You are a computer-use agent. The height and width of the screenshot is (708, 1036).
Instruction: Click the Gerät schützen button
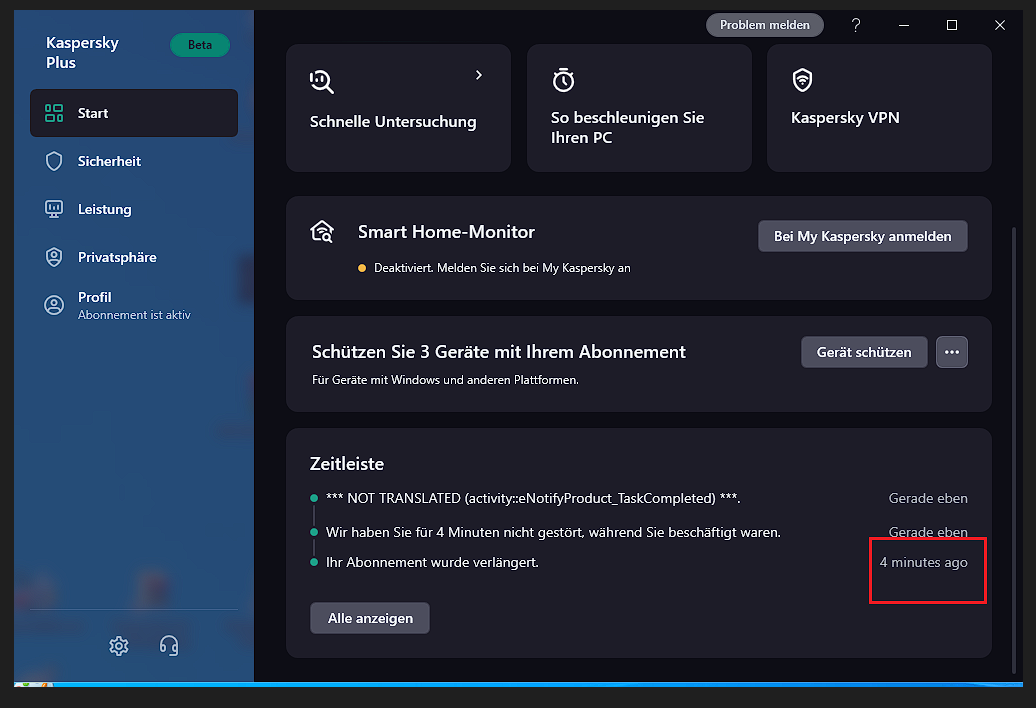[x=864, y=352]
